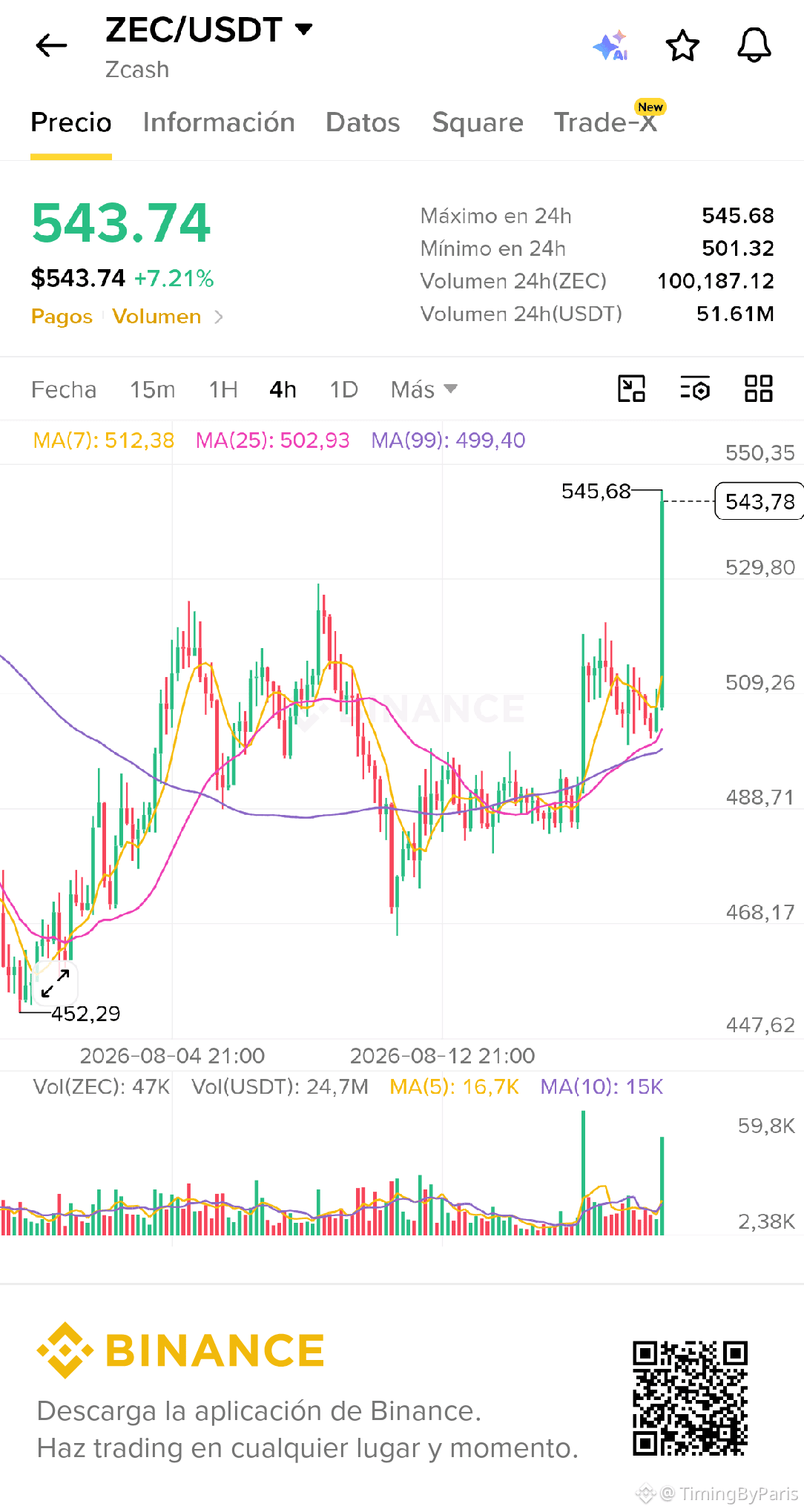Tap the Volumen tag link
The height and width of the screenshot is (1512, 804).
(x=156, y=317)
